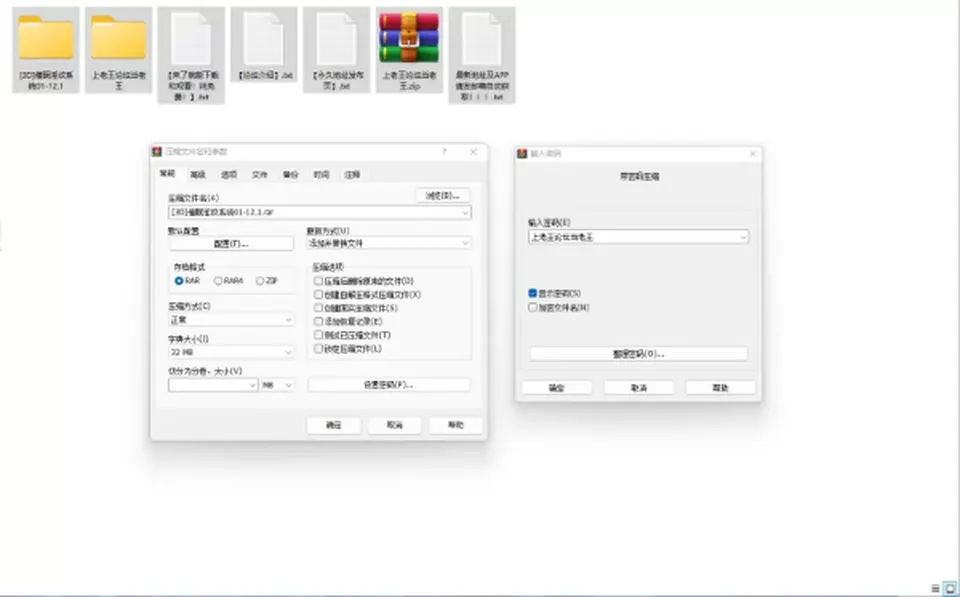This screenshot has width=960, height=597.
Task: Enable encrypt file names (N) checkbox
Action: tap(533, 307)
